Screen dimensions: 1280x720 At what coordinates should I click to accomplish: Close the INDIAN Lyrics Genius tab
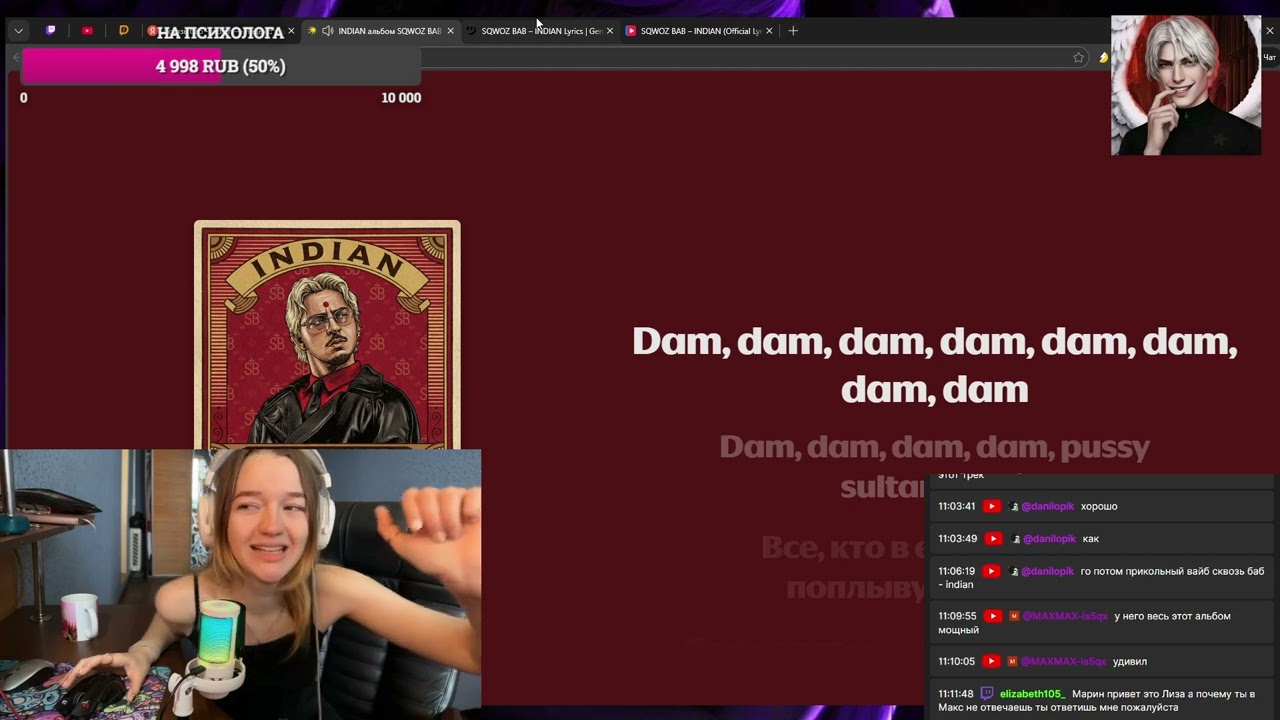[x=610, y=31]
